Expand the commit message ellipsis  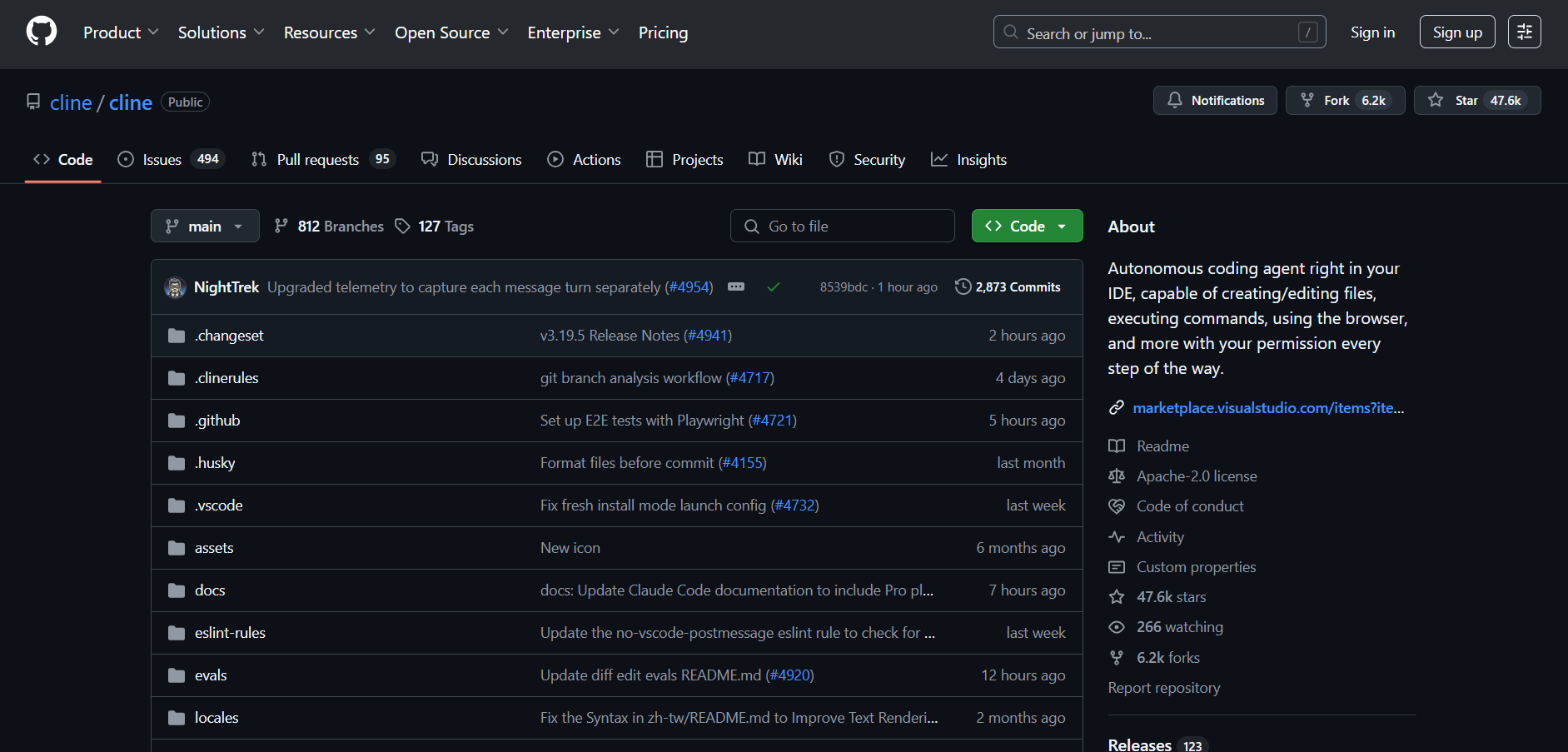click(736, 286)
